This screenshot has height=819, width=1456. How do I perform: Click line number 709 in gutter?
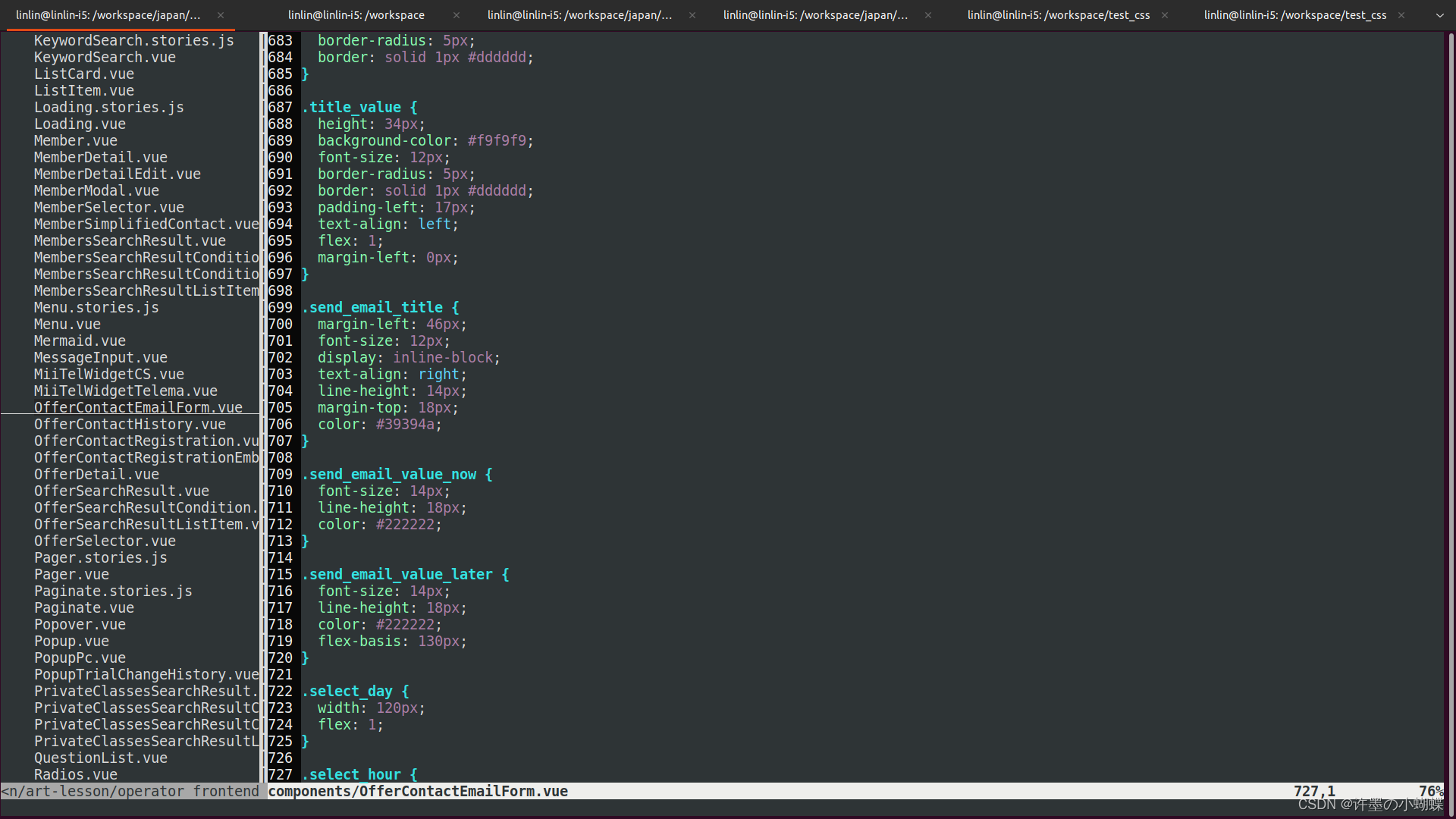point(280,475)
